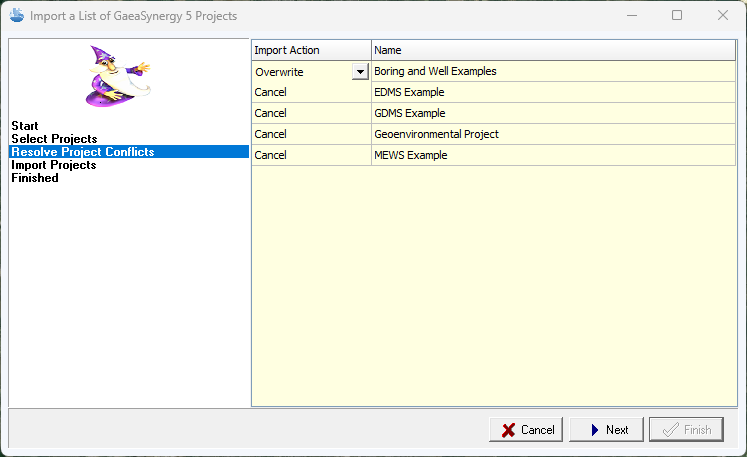Select the Resolve Project Conflicts step
747x457 pixels.
129,152
